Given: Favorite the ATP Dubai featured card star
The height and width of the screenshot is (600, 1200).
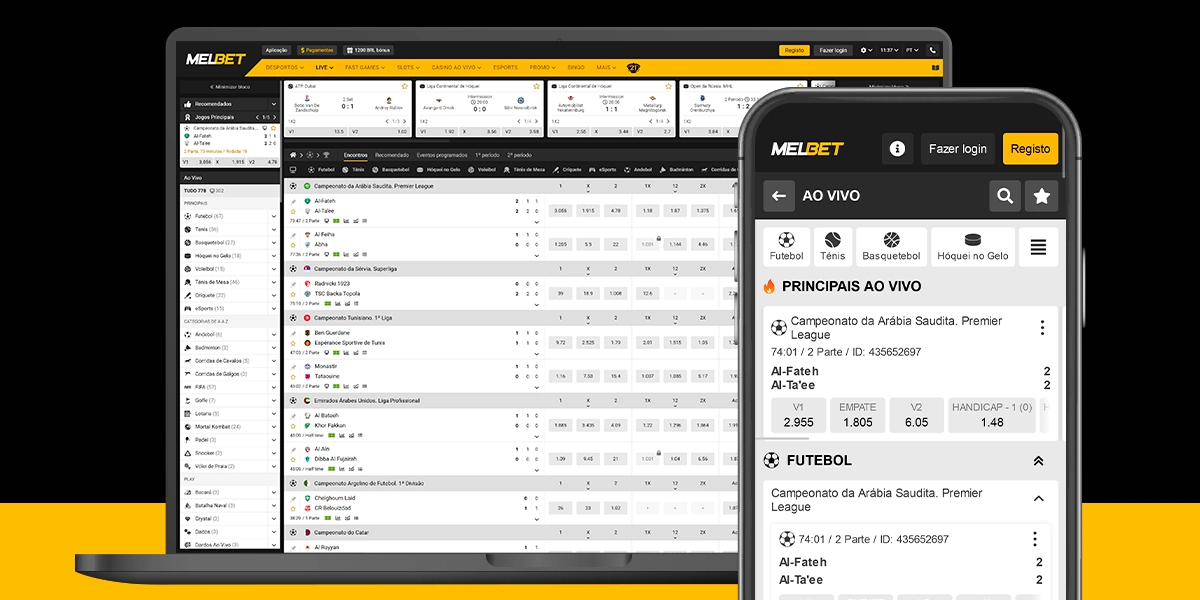Looking at the screenshot, I should pos(407,86).
